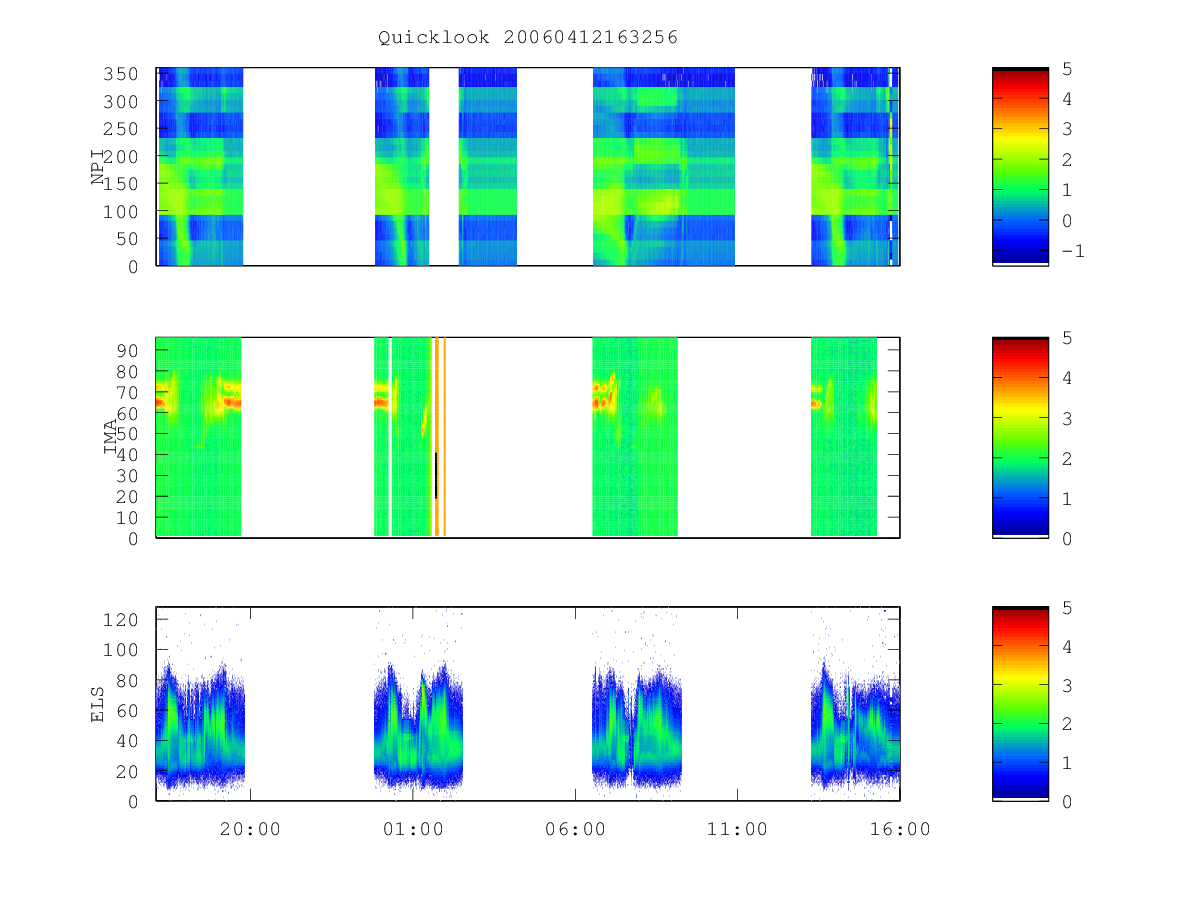This screenshot has height=900, width=1200.
Task: Click the black vertical line in IMA panel
Action: tap(436, 475)
